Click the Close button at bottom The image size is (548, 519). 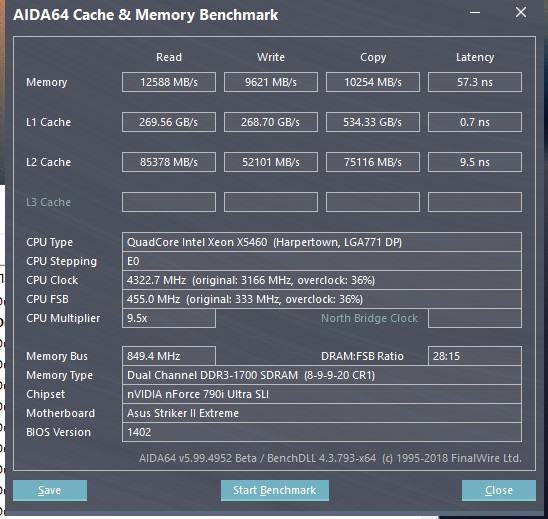point(499,490)
